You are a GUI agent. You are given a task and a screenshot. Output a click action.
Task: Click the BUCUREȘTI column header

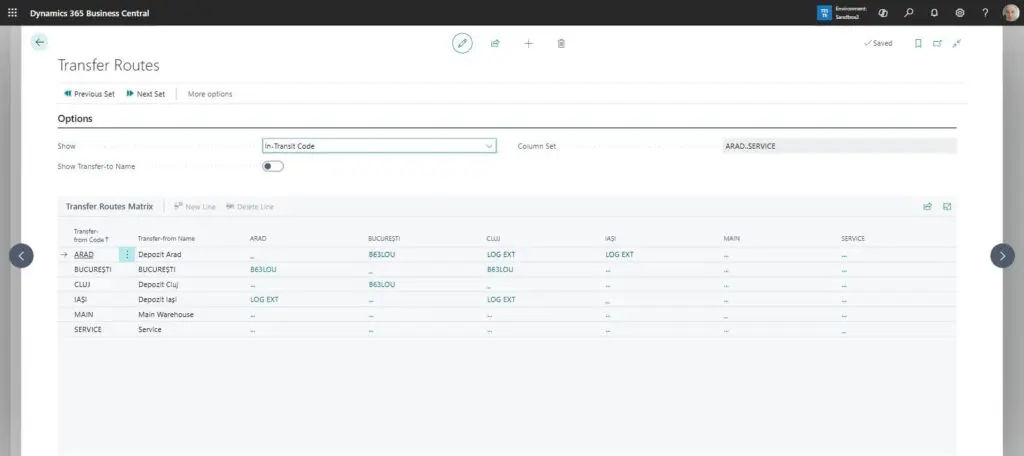[384, 238]
